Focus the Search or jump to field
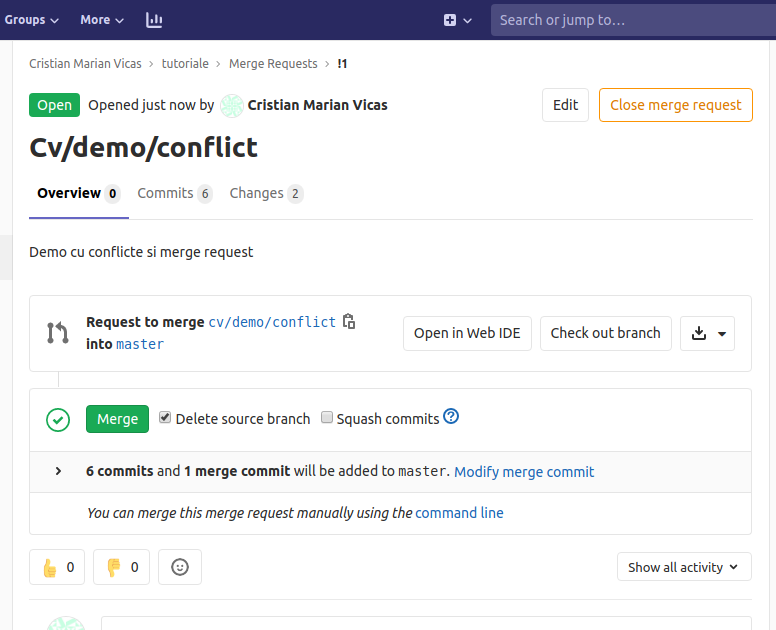 [632, 20]
